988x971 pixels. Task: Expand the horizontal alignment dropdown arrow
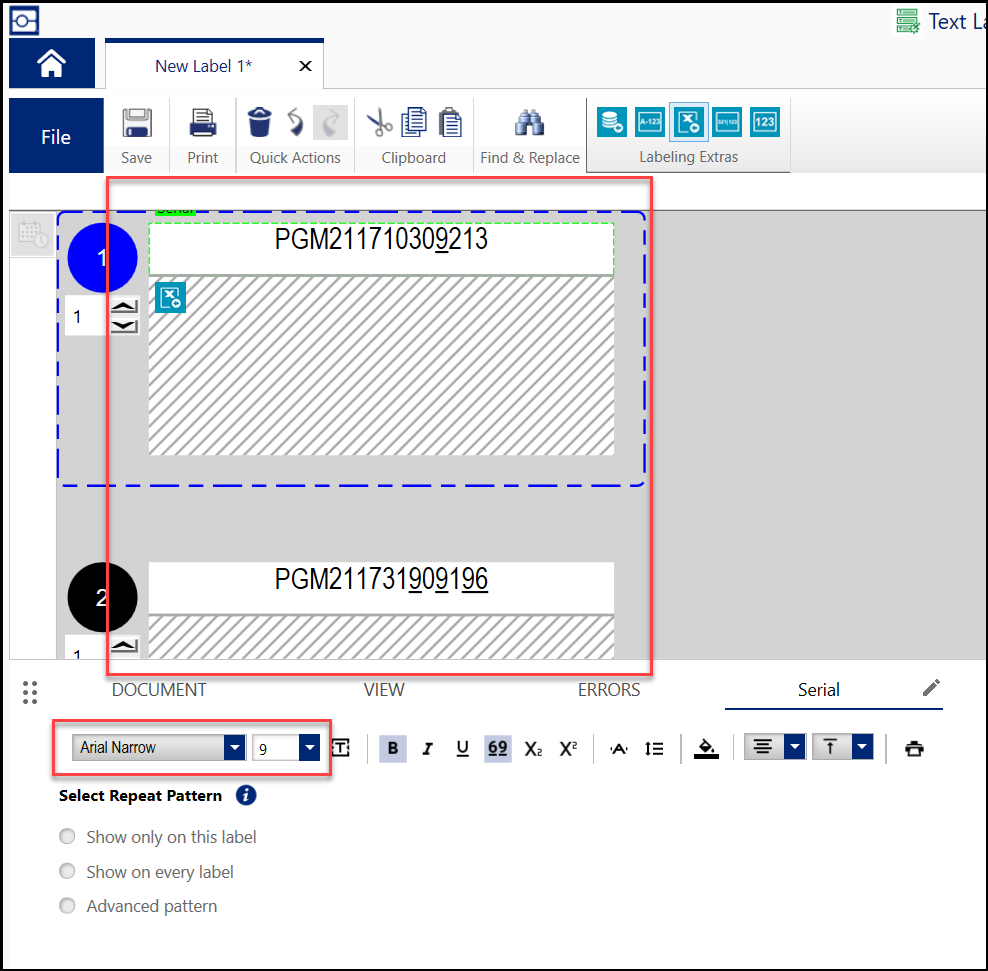[795, 748]
